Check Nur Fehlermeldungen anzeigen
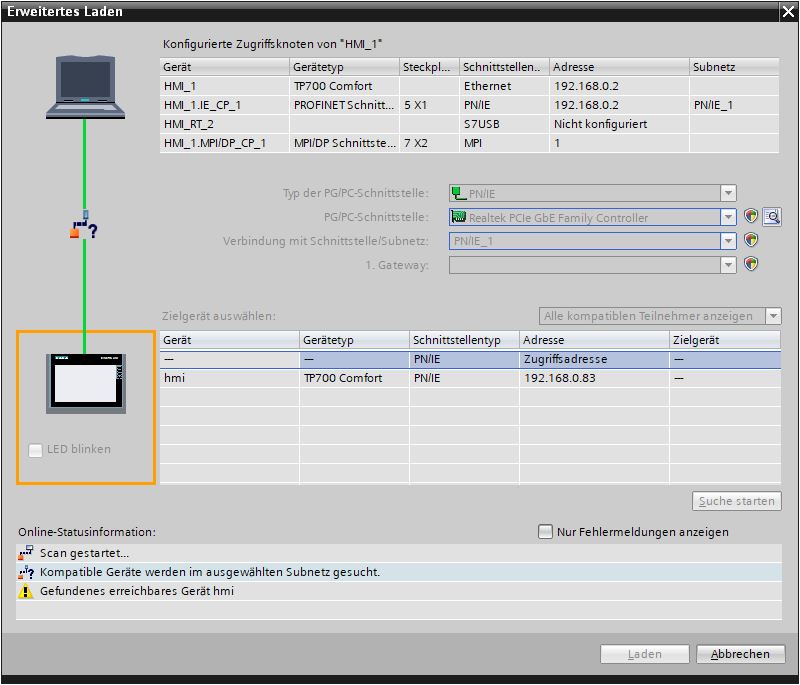 (x=545, y=532)
